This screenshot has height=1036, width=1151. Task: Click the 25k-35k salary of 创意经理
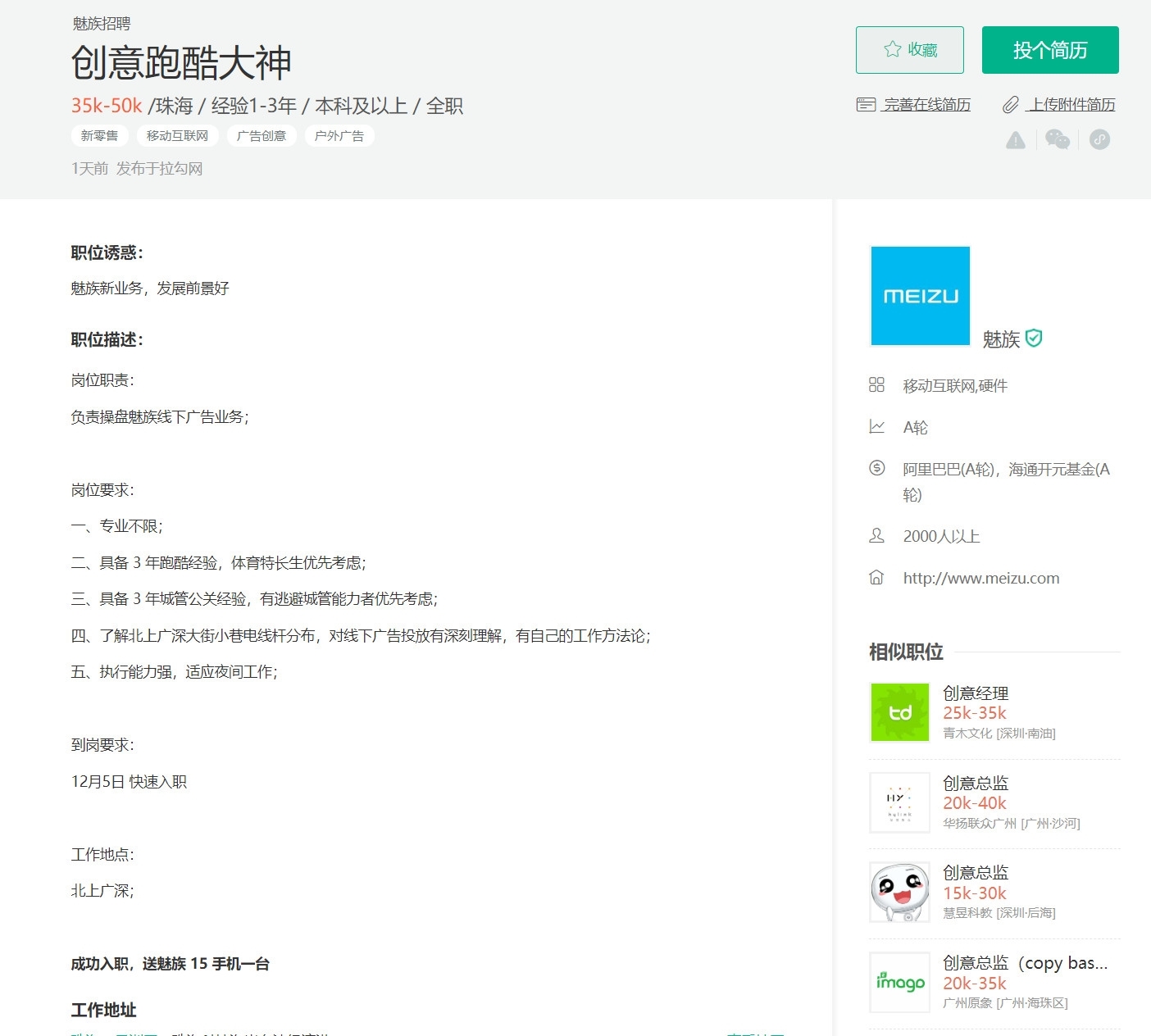pos(975,713)
